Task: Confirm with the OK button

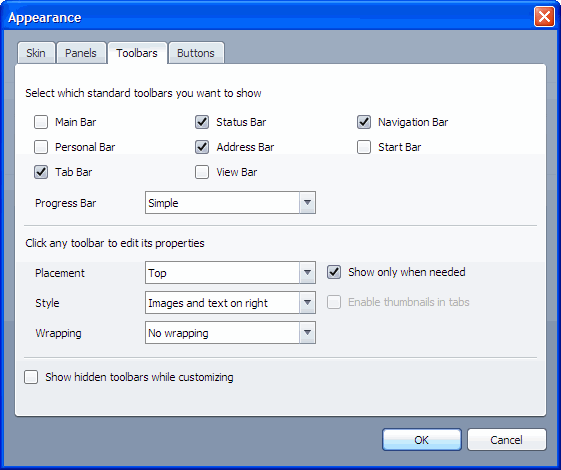Action: pyautogui.click(x=422, y=440)
